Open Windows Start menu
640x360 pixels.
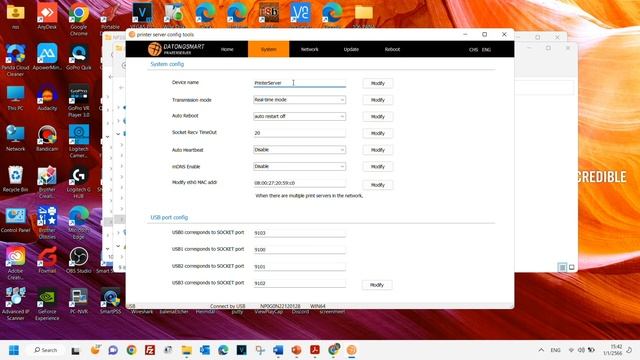(14, 350)
